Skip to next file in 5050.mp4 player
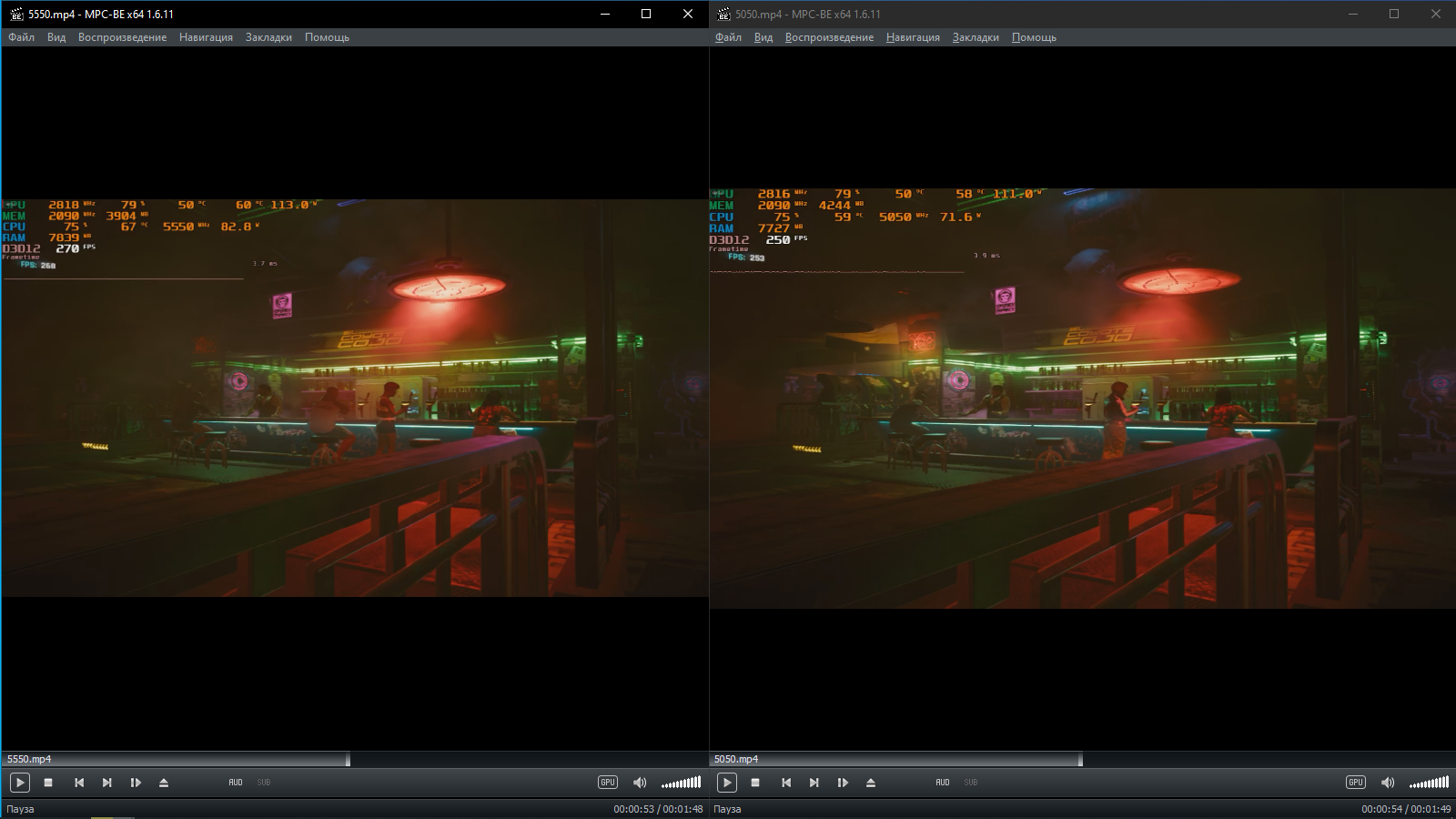 click(x=814, y=783)
